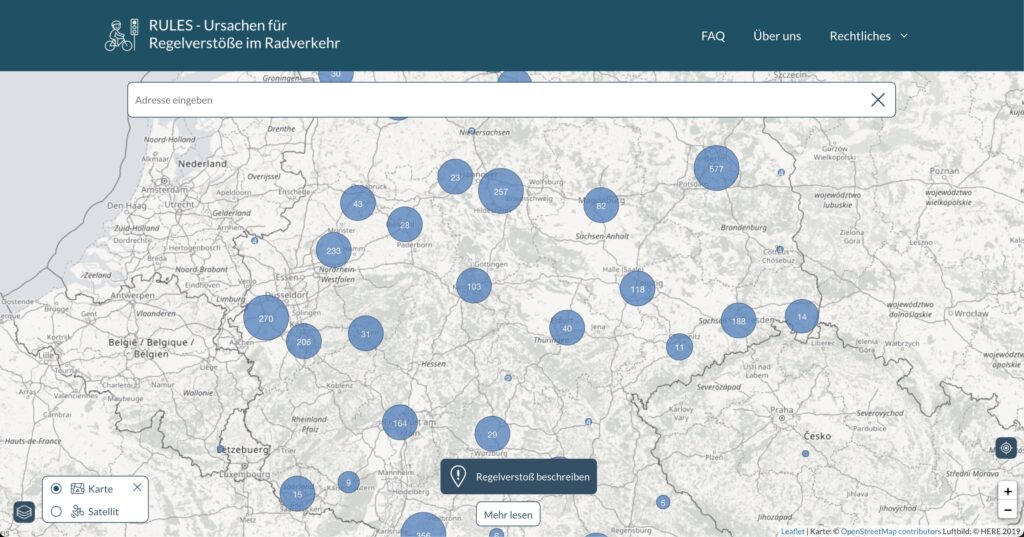
Task: Select the Satellit radio button
Action: 56,512
